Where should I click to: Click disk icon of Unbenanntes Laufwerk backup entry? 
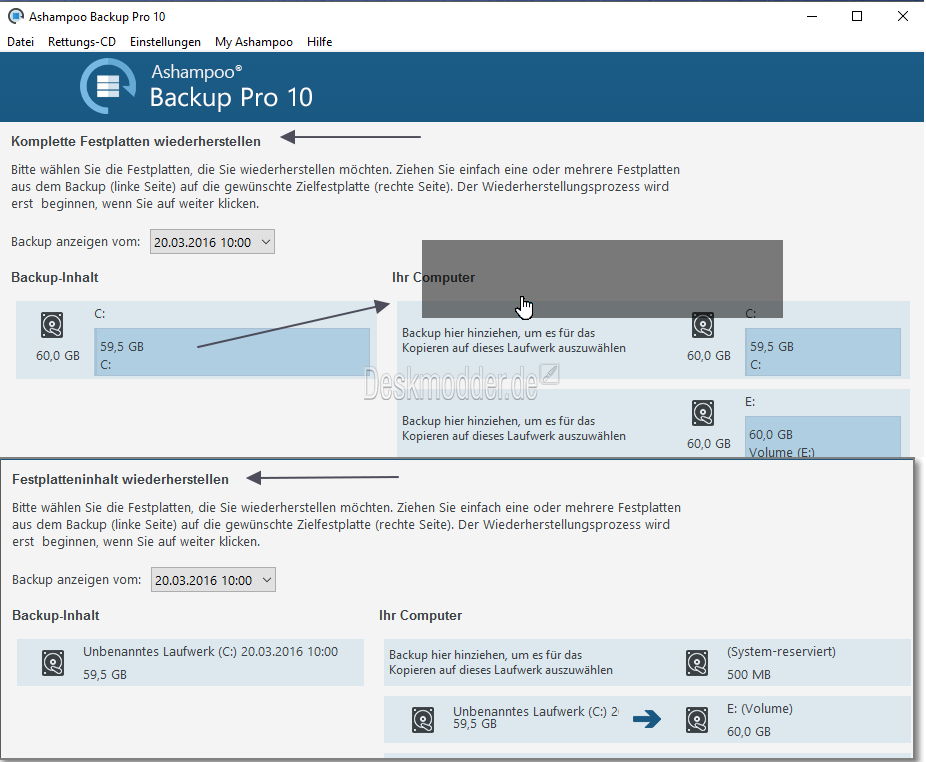point(53,663)
